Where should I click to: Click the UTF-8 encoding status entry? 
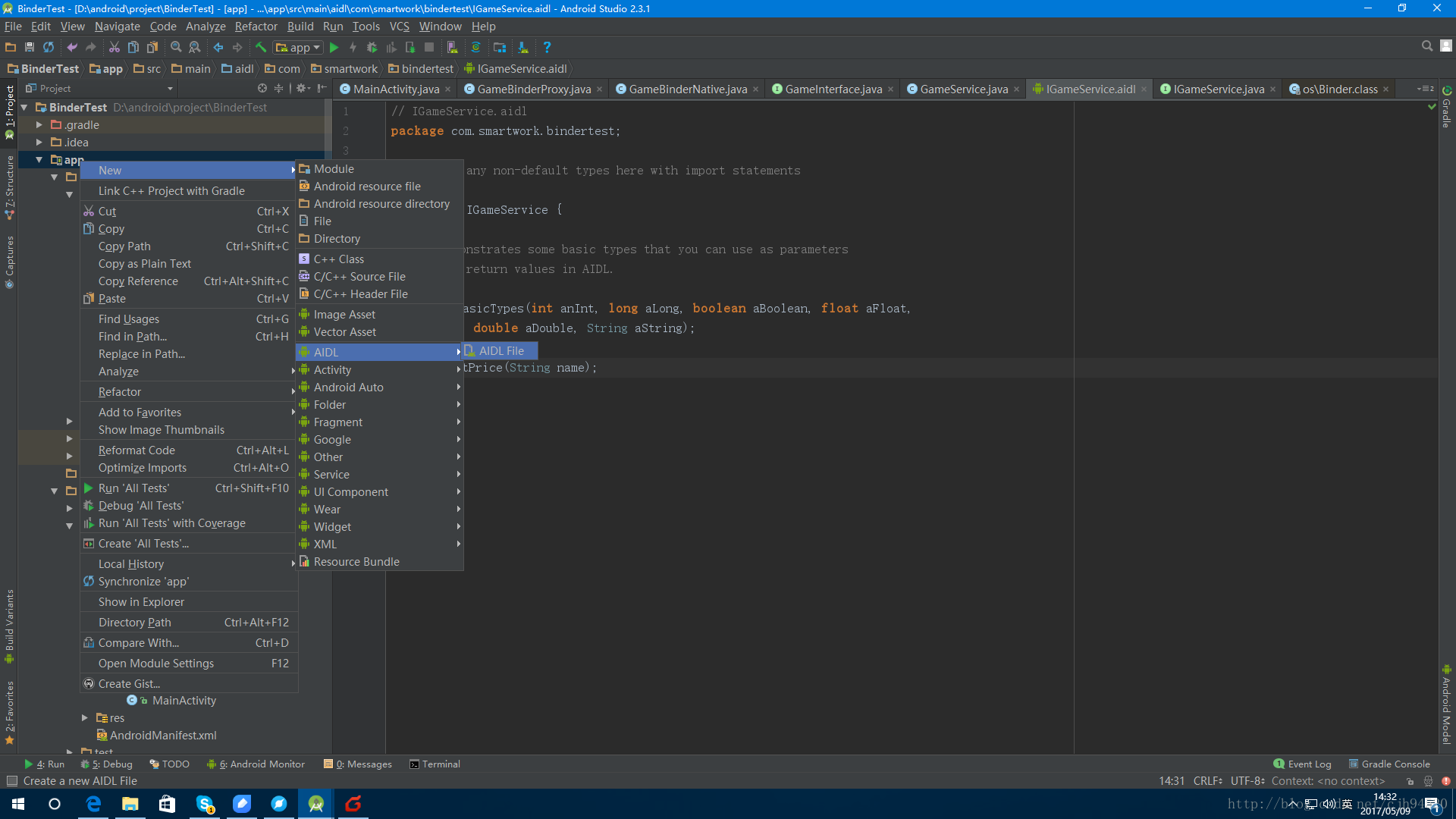tap(1247, 781)
